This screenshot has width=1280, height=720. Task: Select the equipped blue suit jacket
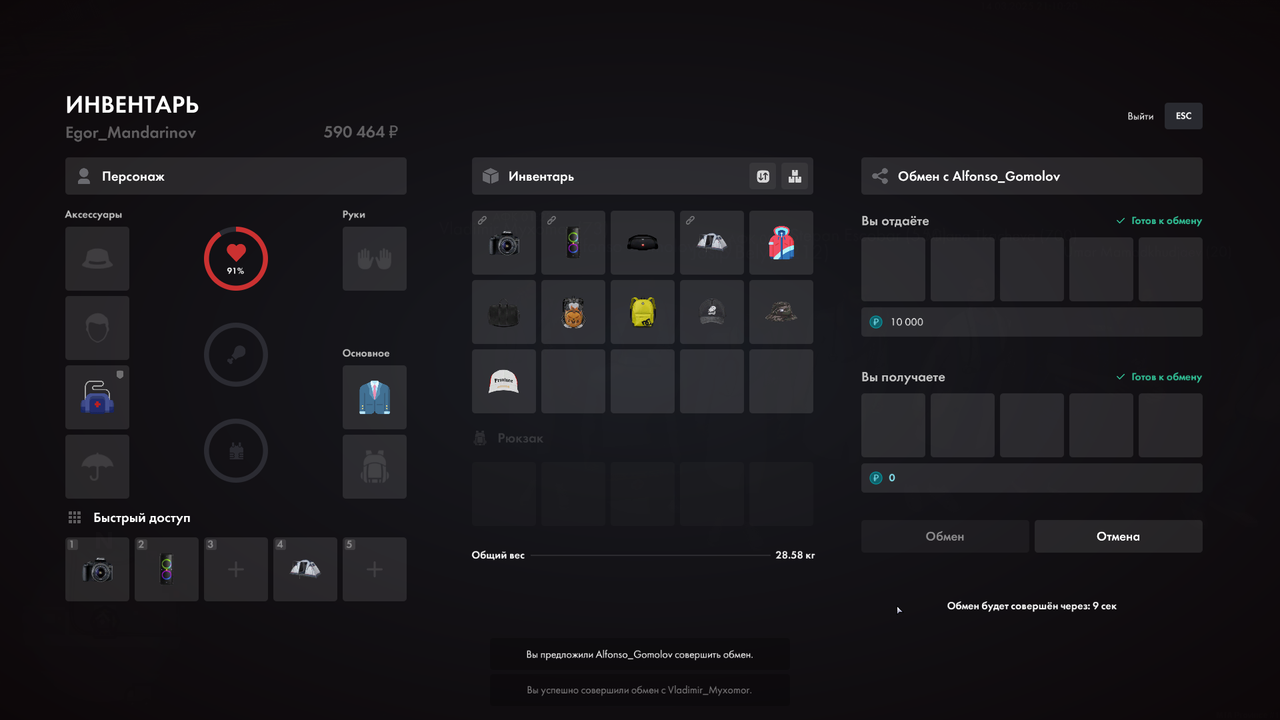(x=375, y=397)
